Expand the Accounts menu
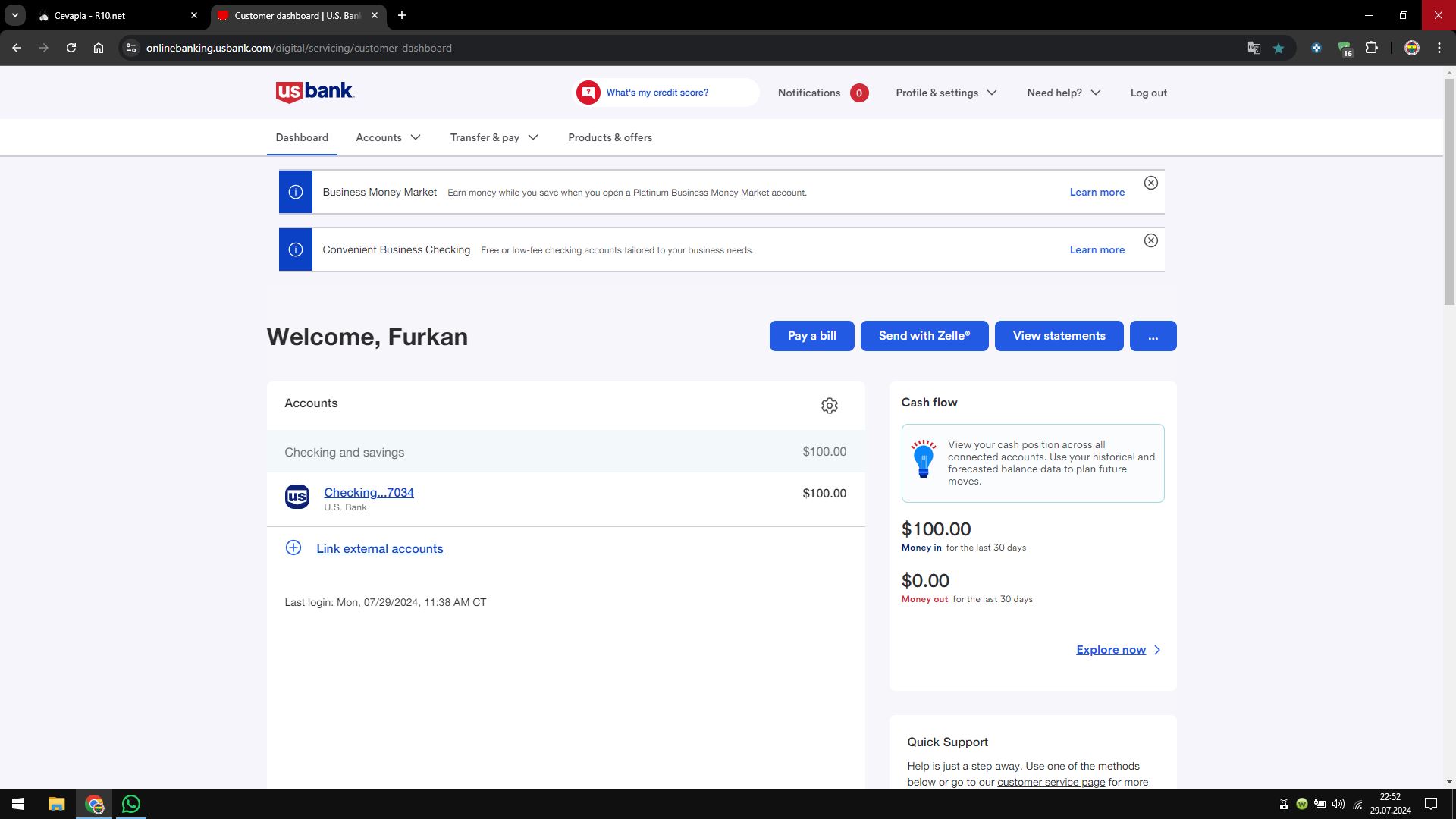Image resolution: width=1456 pixels, height=819 pixels. (x=388, y=137)
